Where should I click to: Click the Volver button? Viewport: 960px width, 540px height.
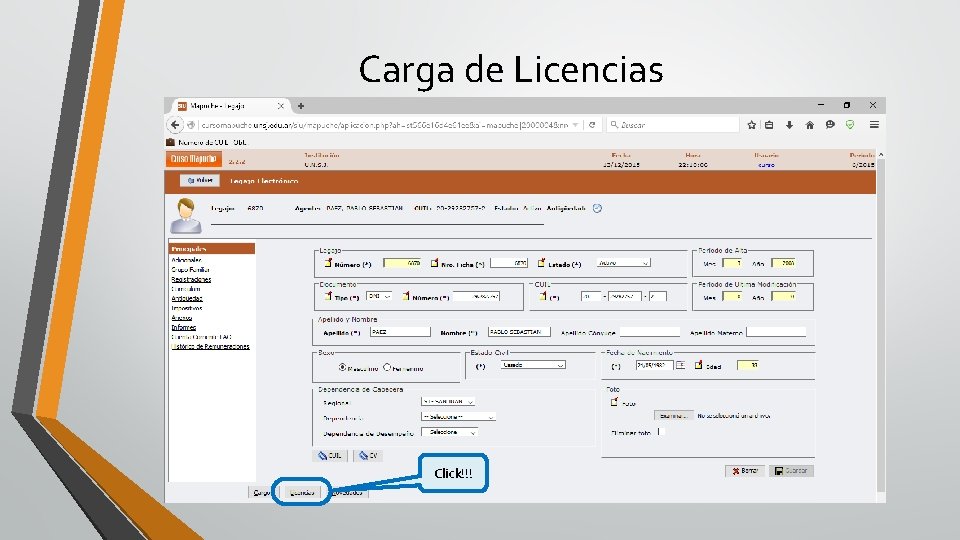pyautogui.click(x=200, y=181)
